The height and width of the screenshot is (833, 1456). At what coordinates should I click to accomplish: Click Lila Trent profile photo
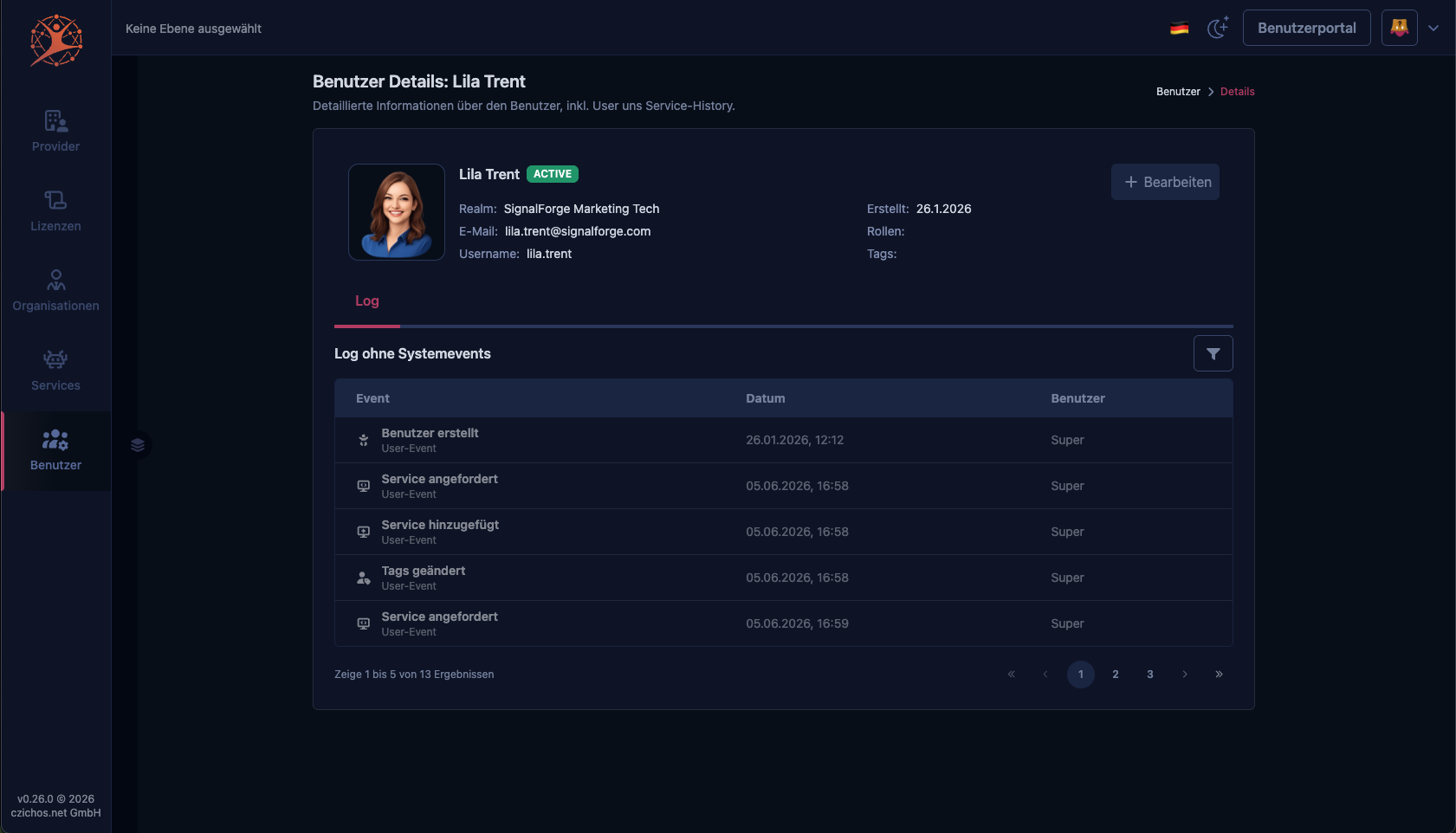[397, 212]
